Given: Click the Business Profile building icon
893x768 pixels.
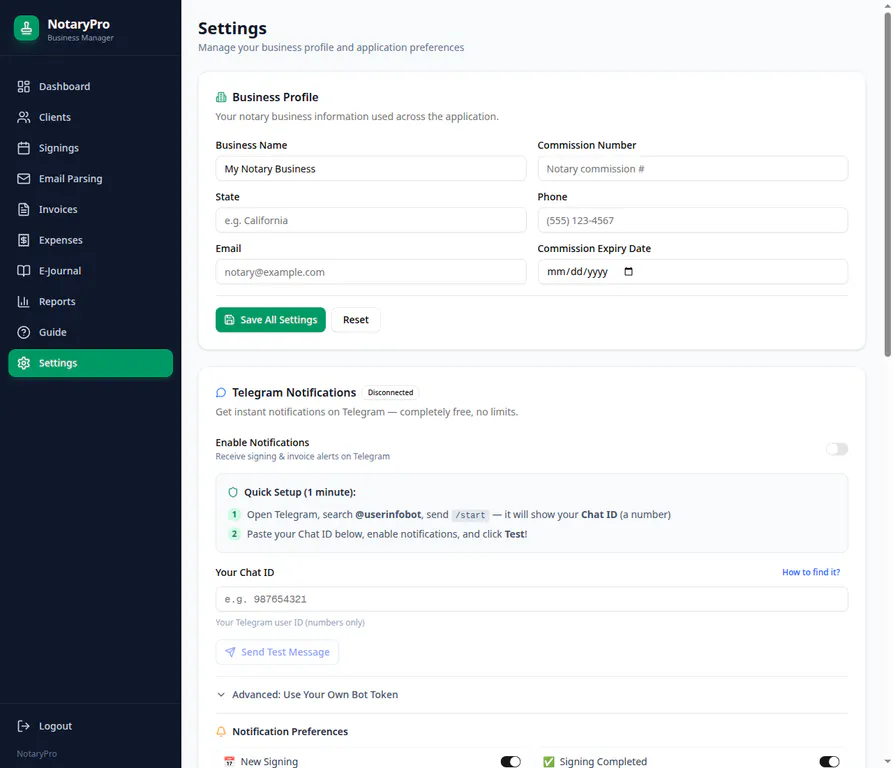Looking at the screenshot, I should coord(221,97).
